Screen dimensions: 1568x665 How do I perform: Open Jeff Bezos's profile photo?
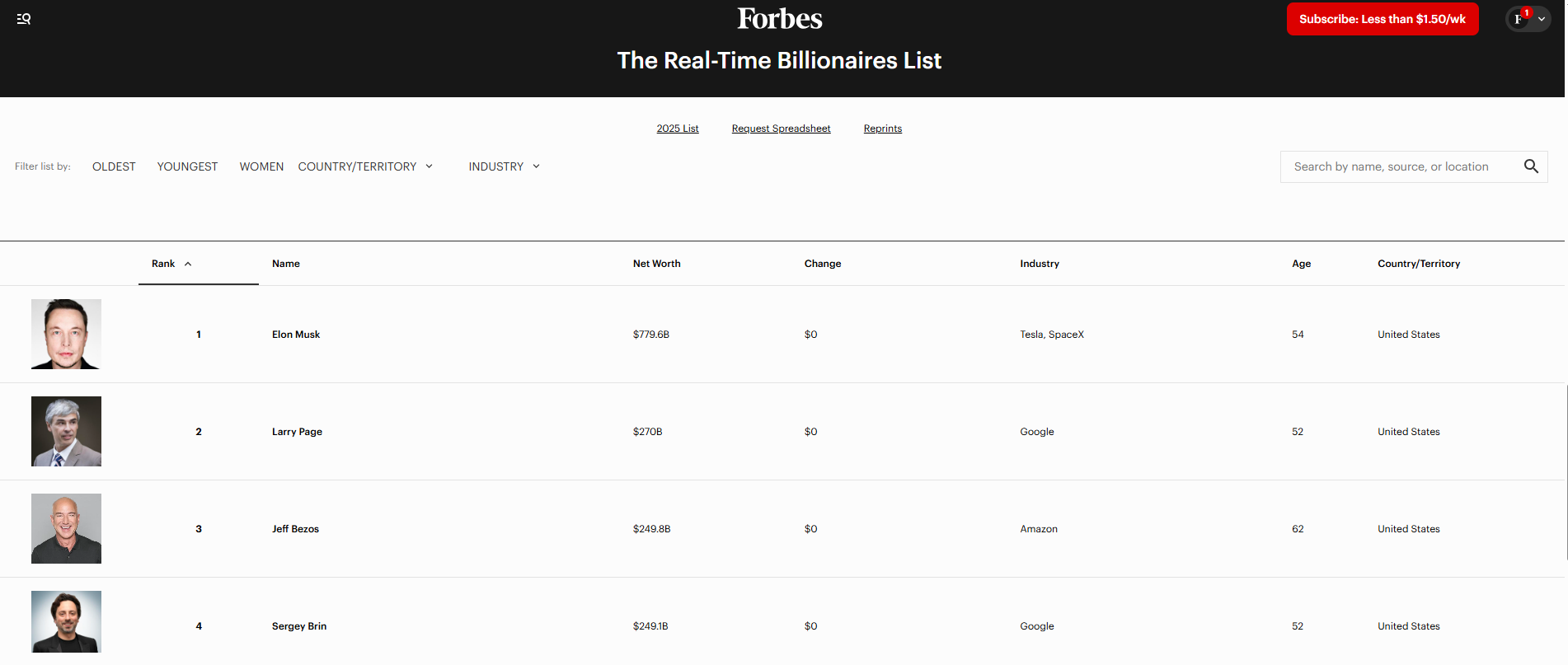tap(66, 528)
